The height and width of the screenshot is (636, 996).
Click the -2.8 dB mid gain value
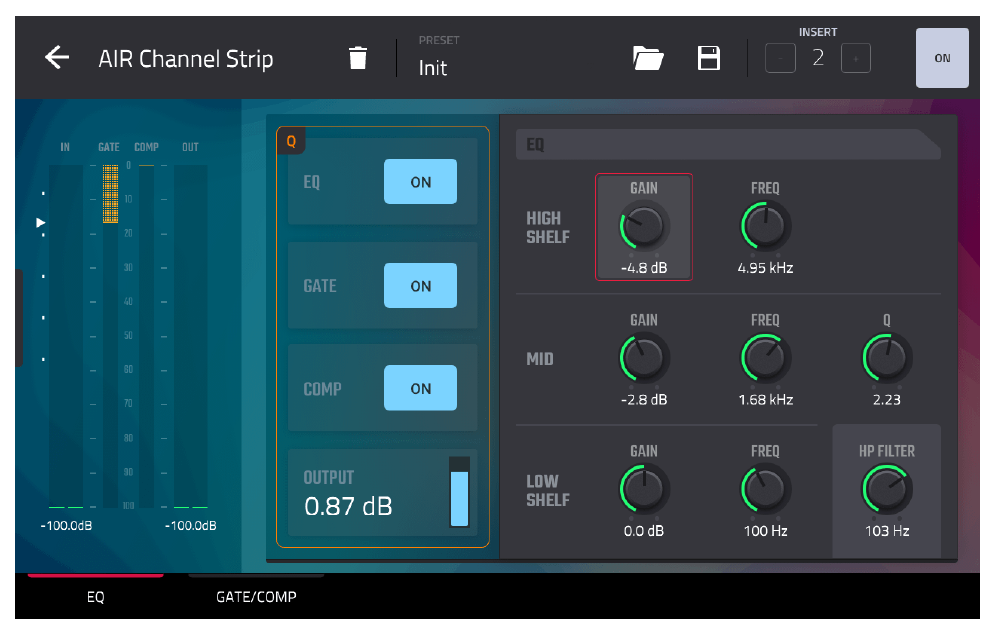pos(643,400)
